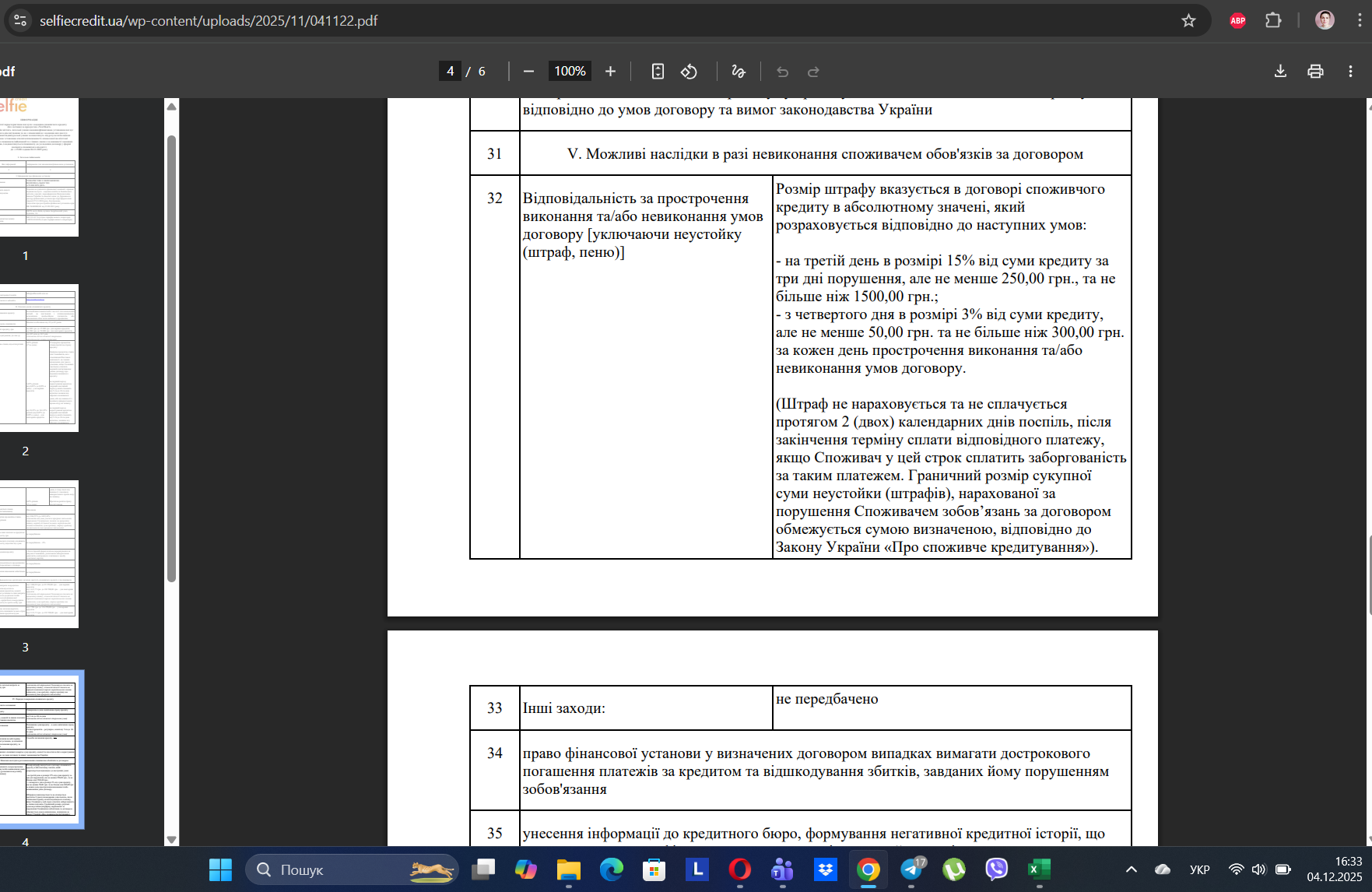
Task: Open the Wi-Fi network tray icon
Action: [1236, 869]
